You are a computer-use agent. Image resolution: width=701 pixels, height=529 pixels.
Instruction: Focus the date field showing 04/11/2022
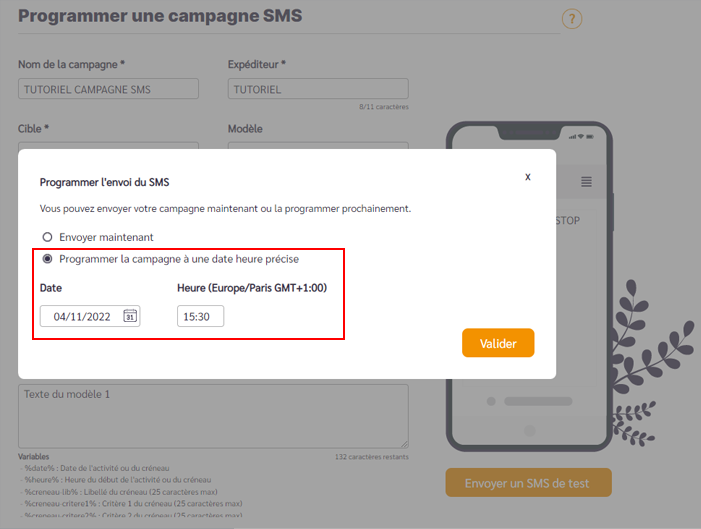tap(90, 316)
